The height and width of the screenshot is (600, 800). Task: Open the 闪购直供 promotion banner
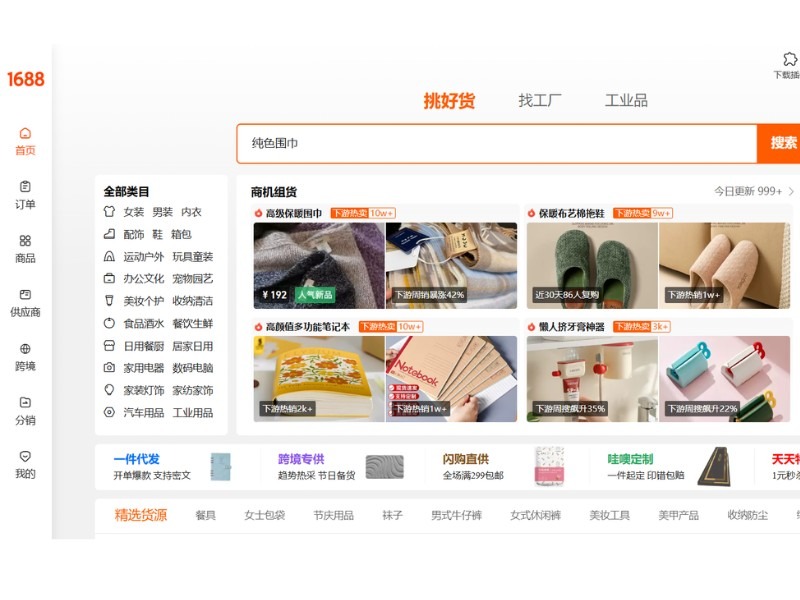(x=505, y=467)
